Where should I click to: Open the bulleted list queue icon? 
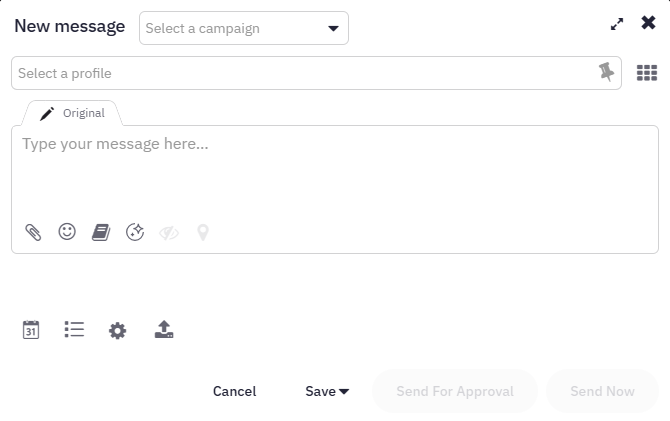click(74, 330)
